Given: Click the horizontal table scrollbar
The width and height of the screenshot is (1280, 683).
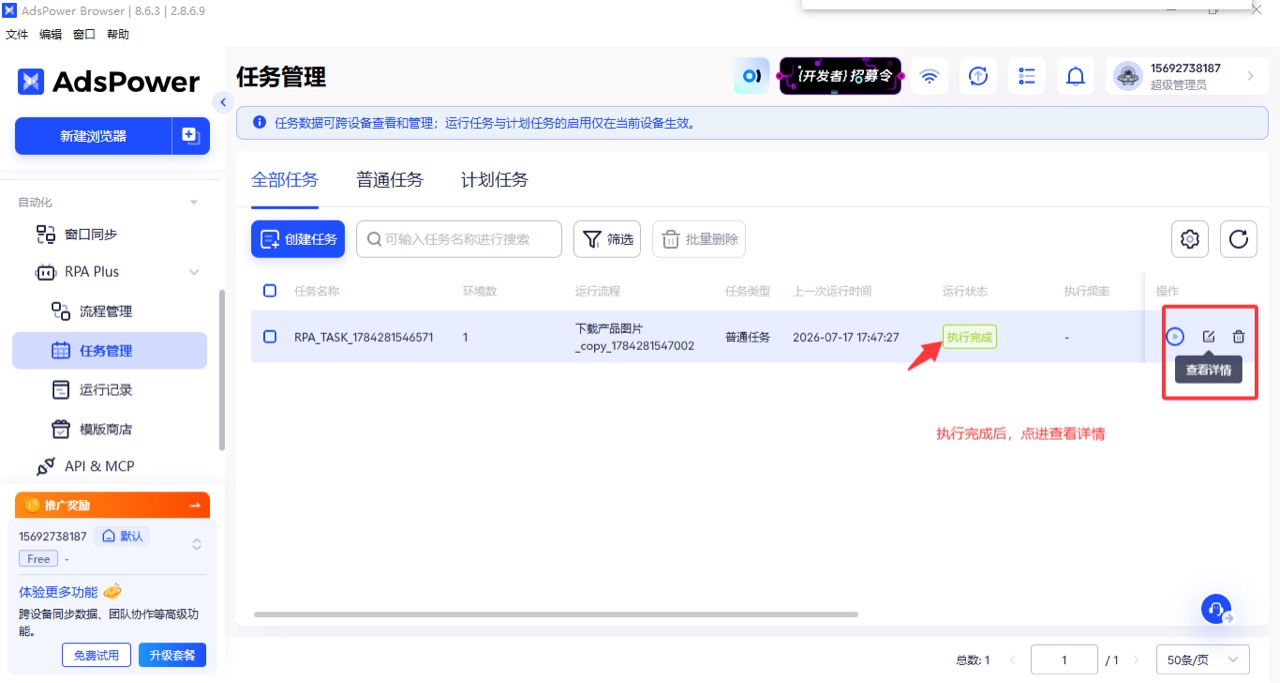Looking at the screenshot, I should point(556,614).
